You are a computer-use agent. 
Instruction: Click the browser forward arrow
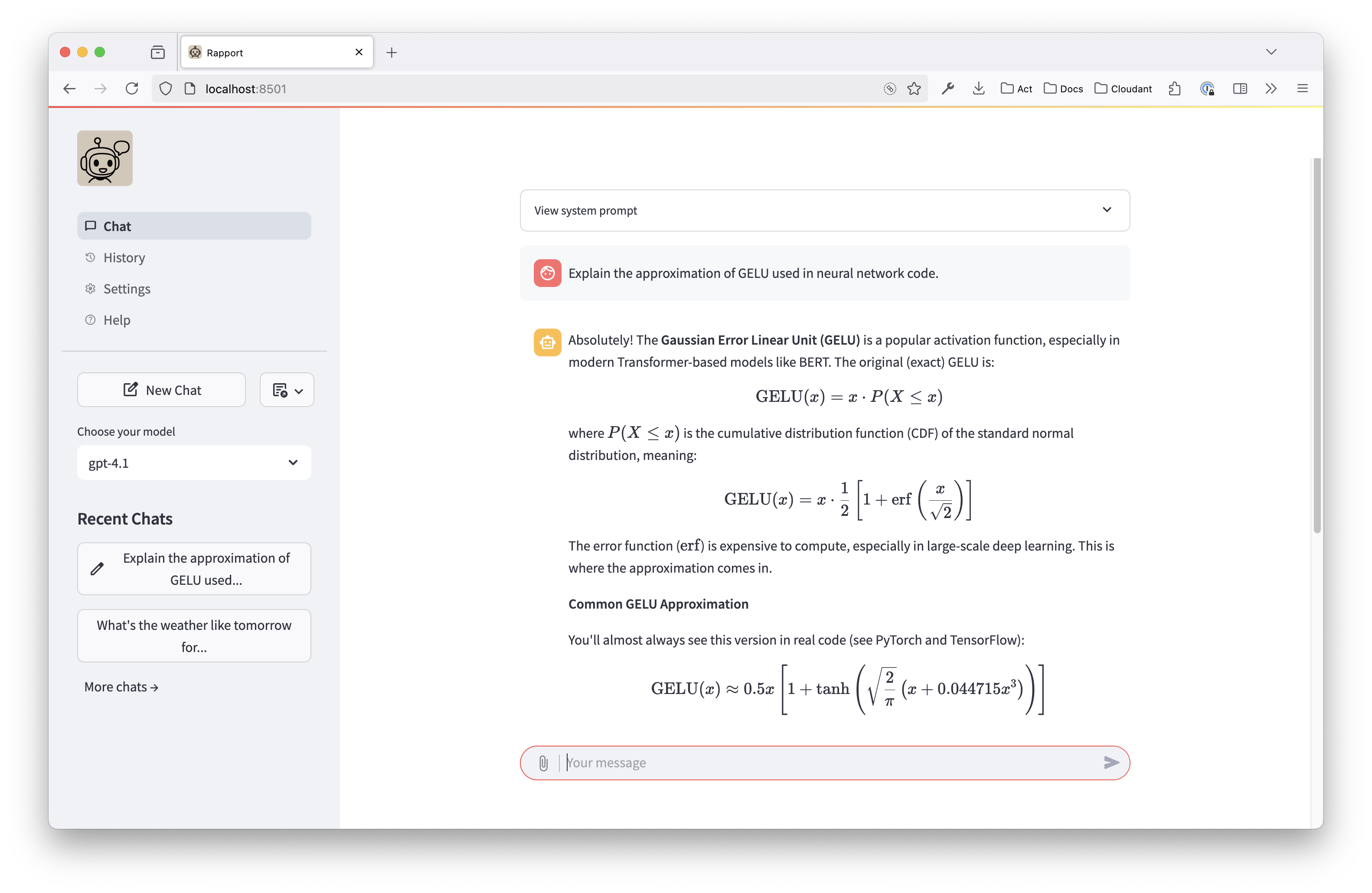click(100, 89)
